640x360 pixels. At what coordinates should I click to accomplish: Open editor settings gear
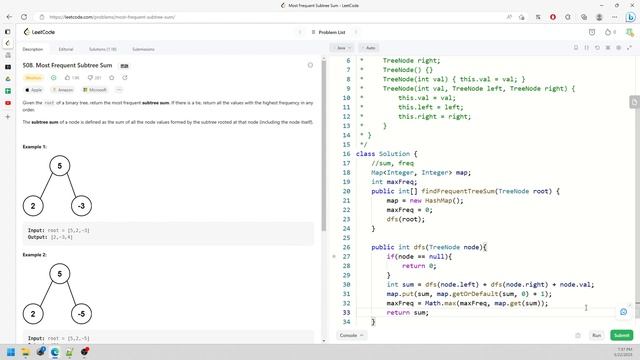618,48
